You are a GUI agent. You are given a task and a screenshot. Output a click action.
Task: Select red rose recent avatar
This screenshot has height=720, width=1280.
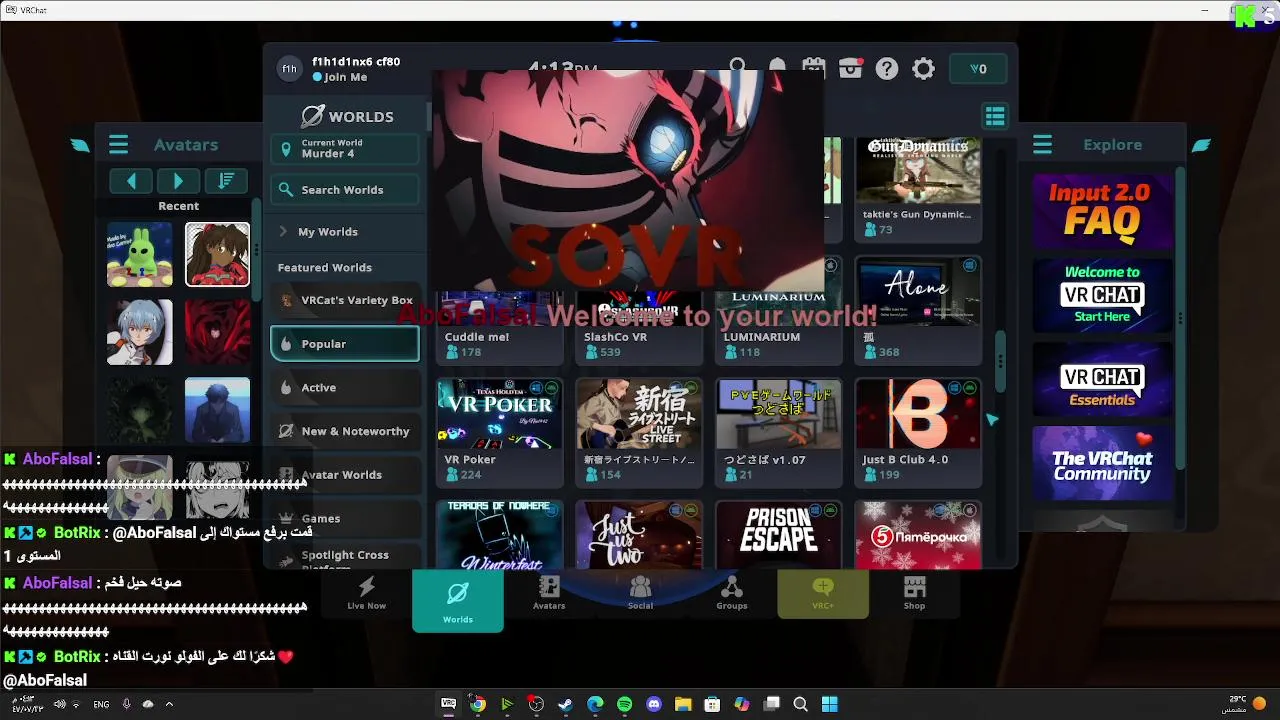[217, 332]
